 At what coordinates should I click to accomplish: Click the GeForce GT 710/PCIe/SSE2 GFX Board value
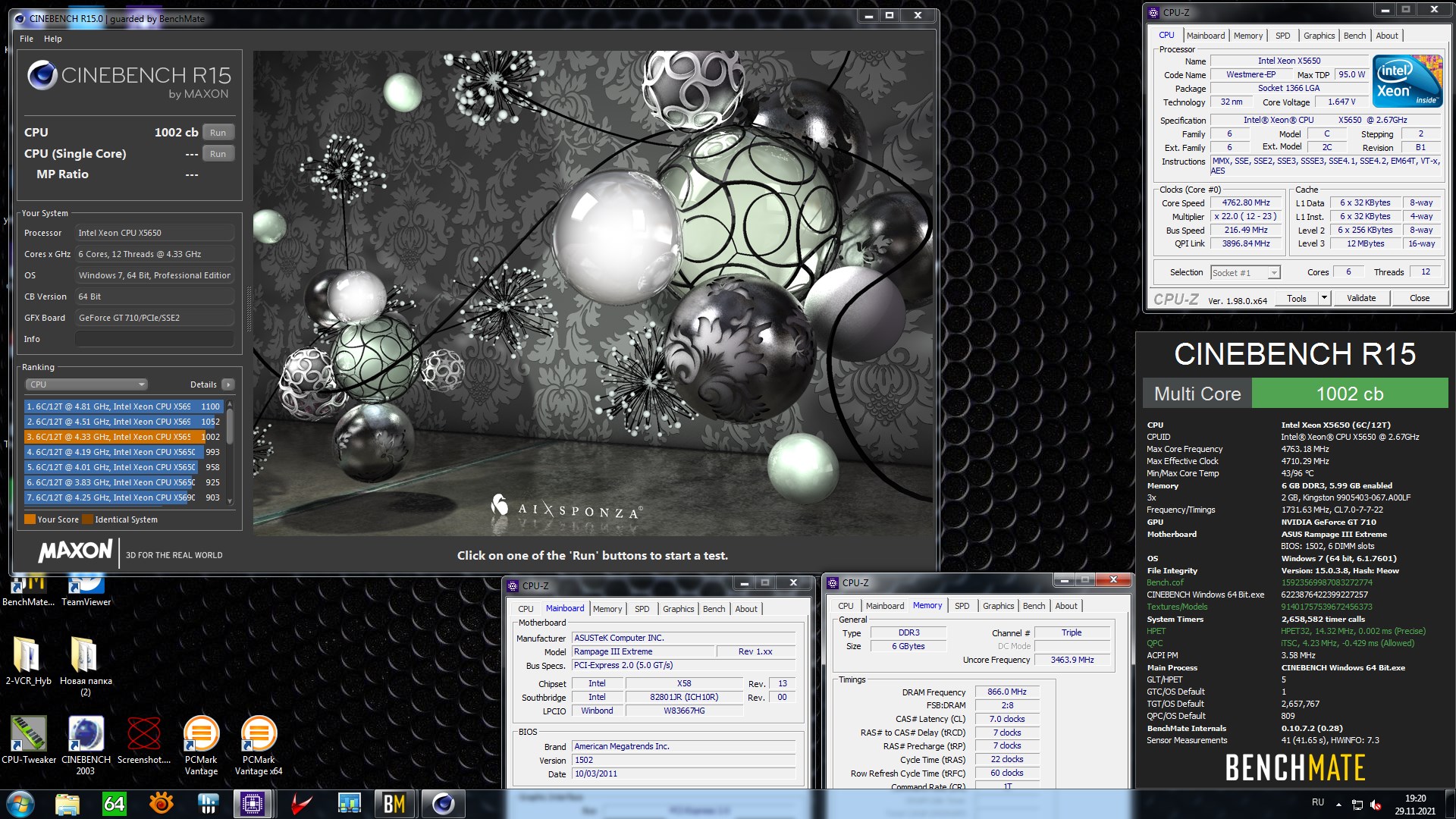pos(155,318)
